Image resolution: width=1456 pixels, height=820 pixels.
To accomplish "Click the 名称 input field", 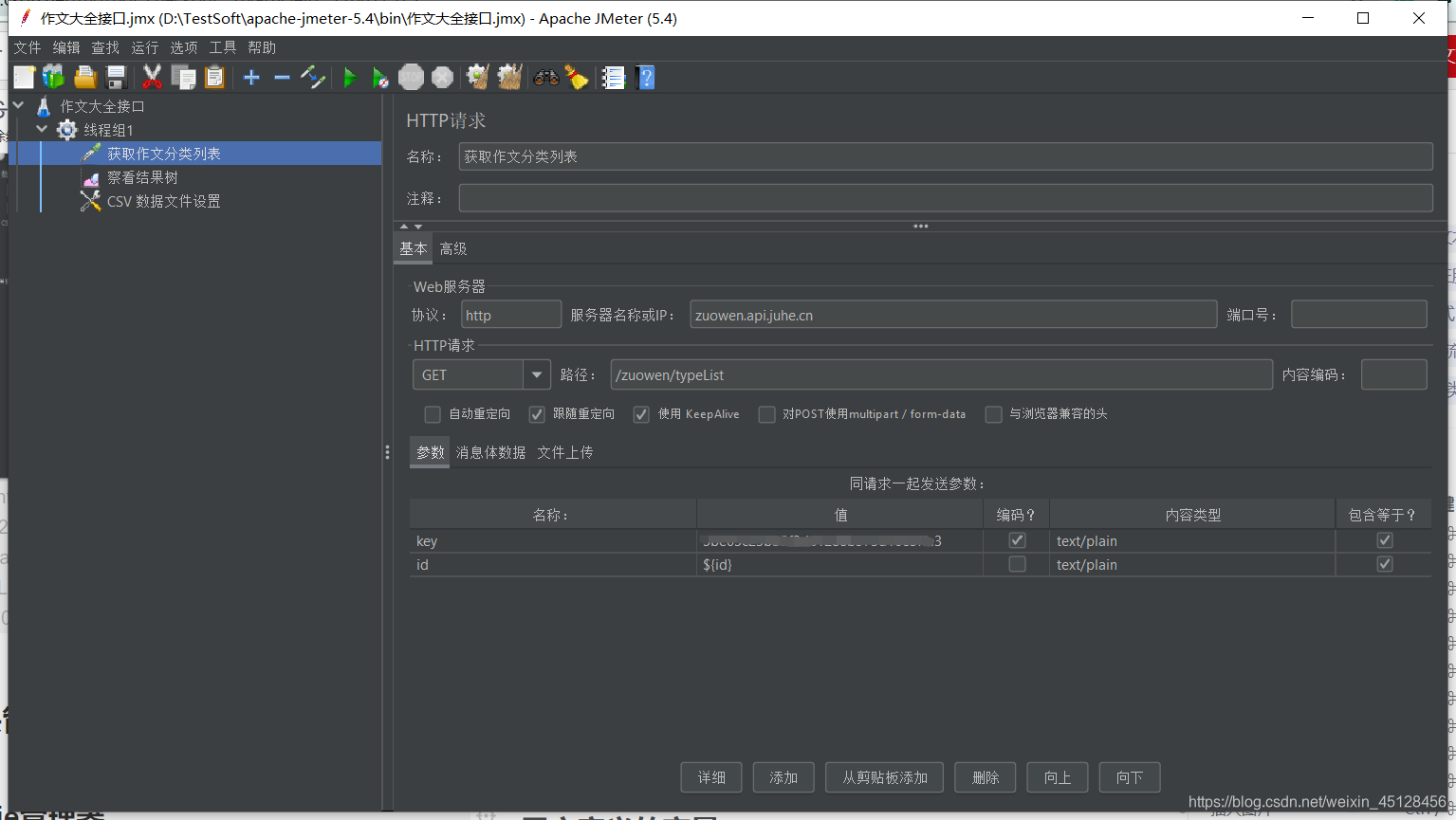I will (946, 156).
